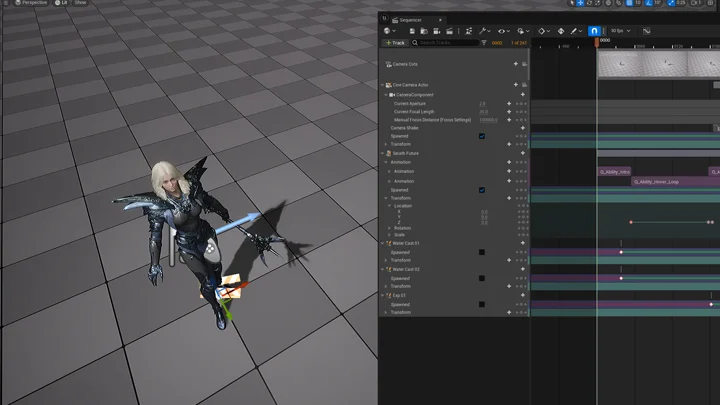
Task: Add track to Water Cast 01
Action: point(523,243)
